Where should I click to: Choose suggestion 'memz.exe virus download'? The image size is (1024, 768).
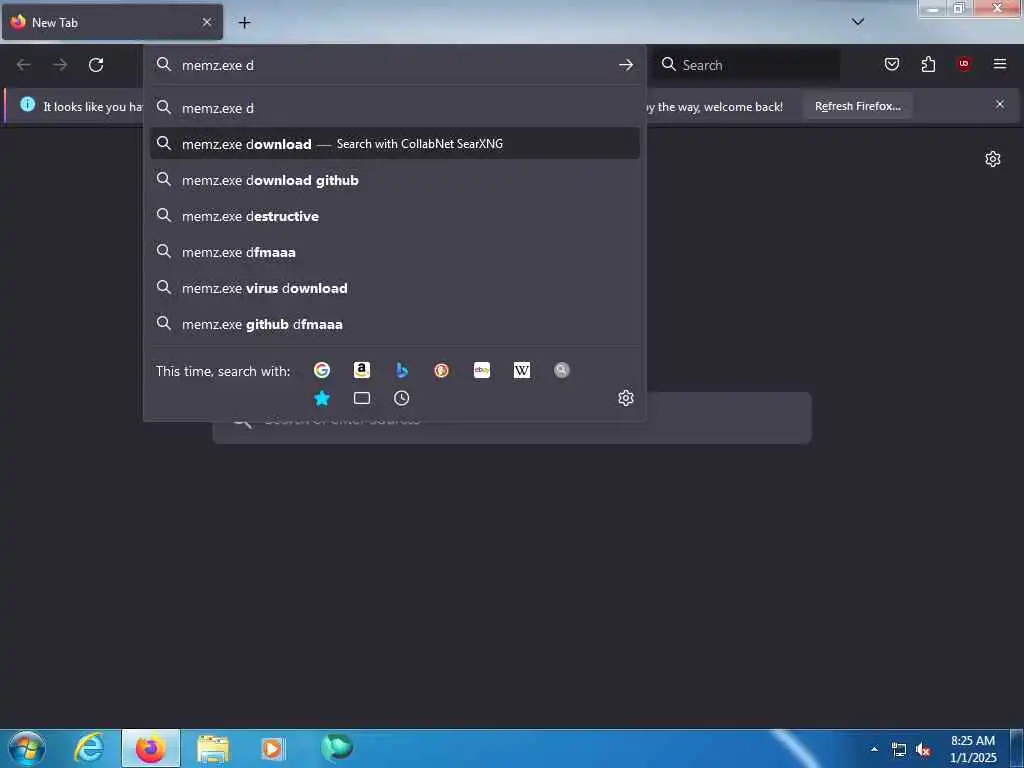coord(394,287)
